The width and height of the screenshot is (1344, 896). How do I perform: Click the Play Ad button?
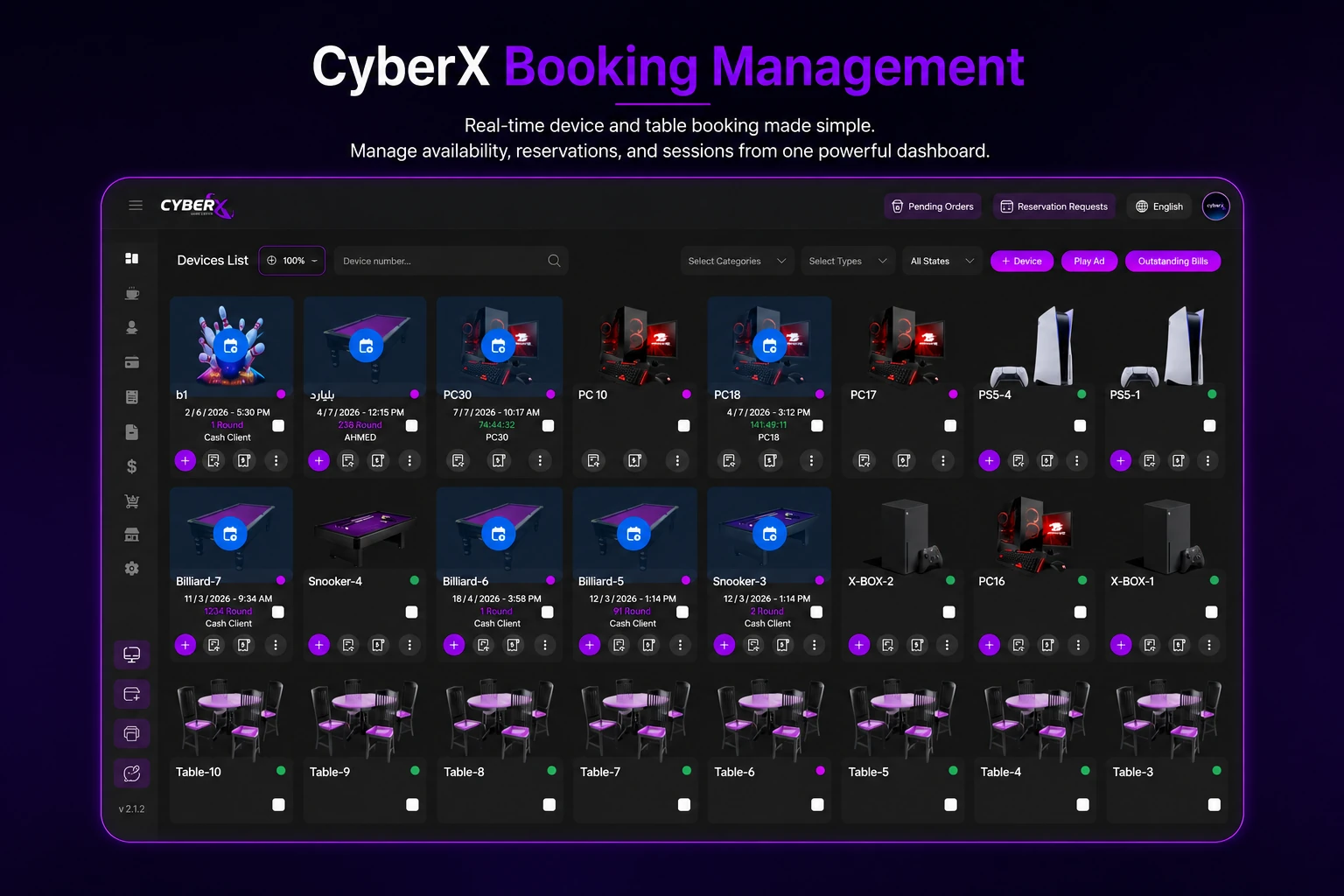pyautogui.click(x=1089, y=261)
